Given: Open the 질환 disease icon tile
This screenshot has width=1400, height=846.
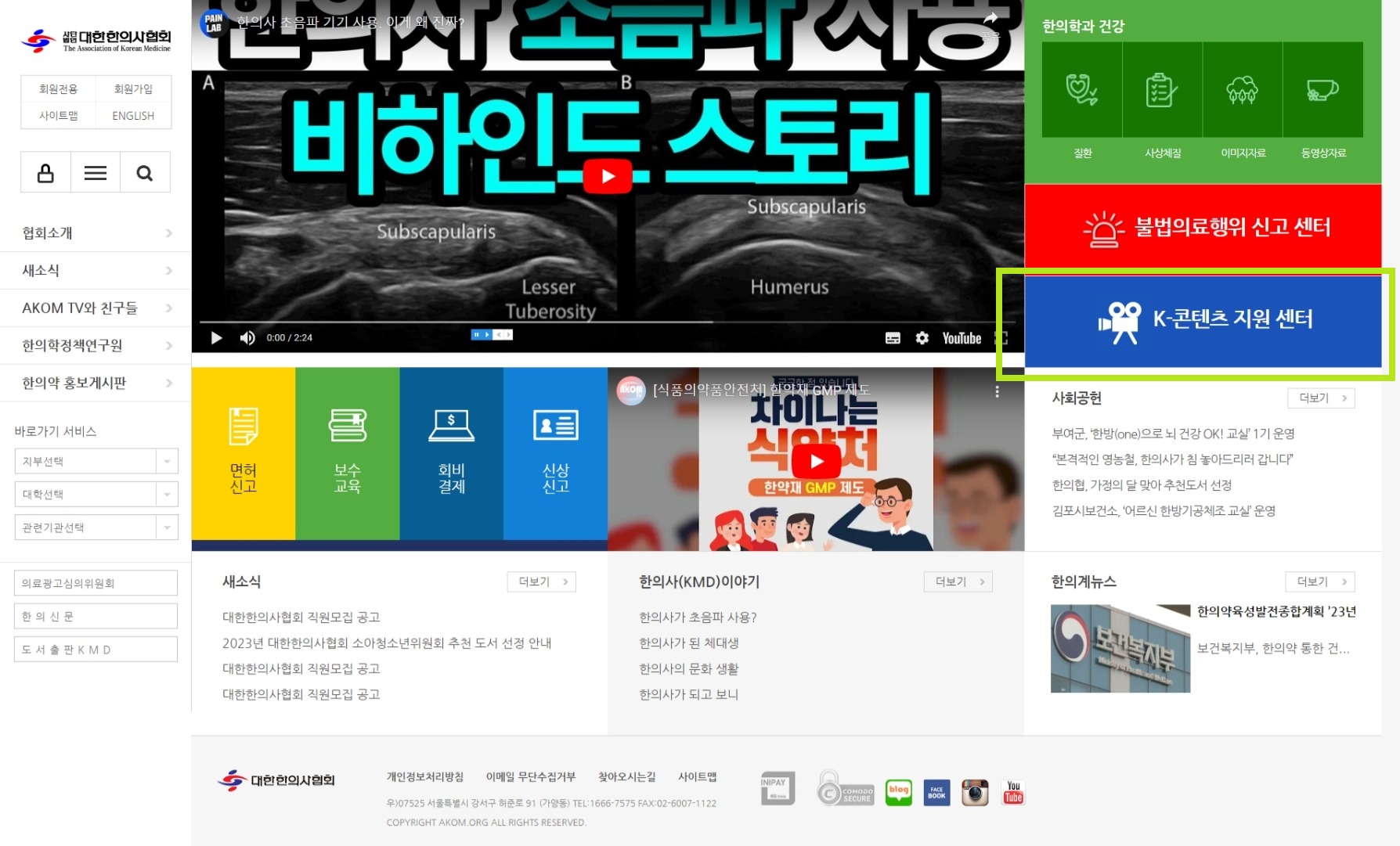Looking at the screenshot, I should click(1082, 90).
